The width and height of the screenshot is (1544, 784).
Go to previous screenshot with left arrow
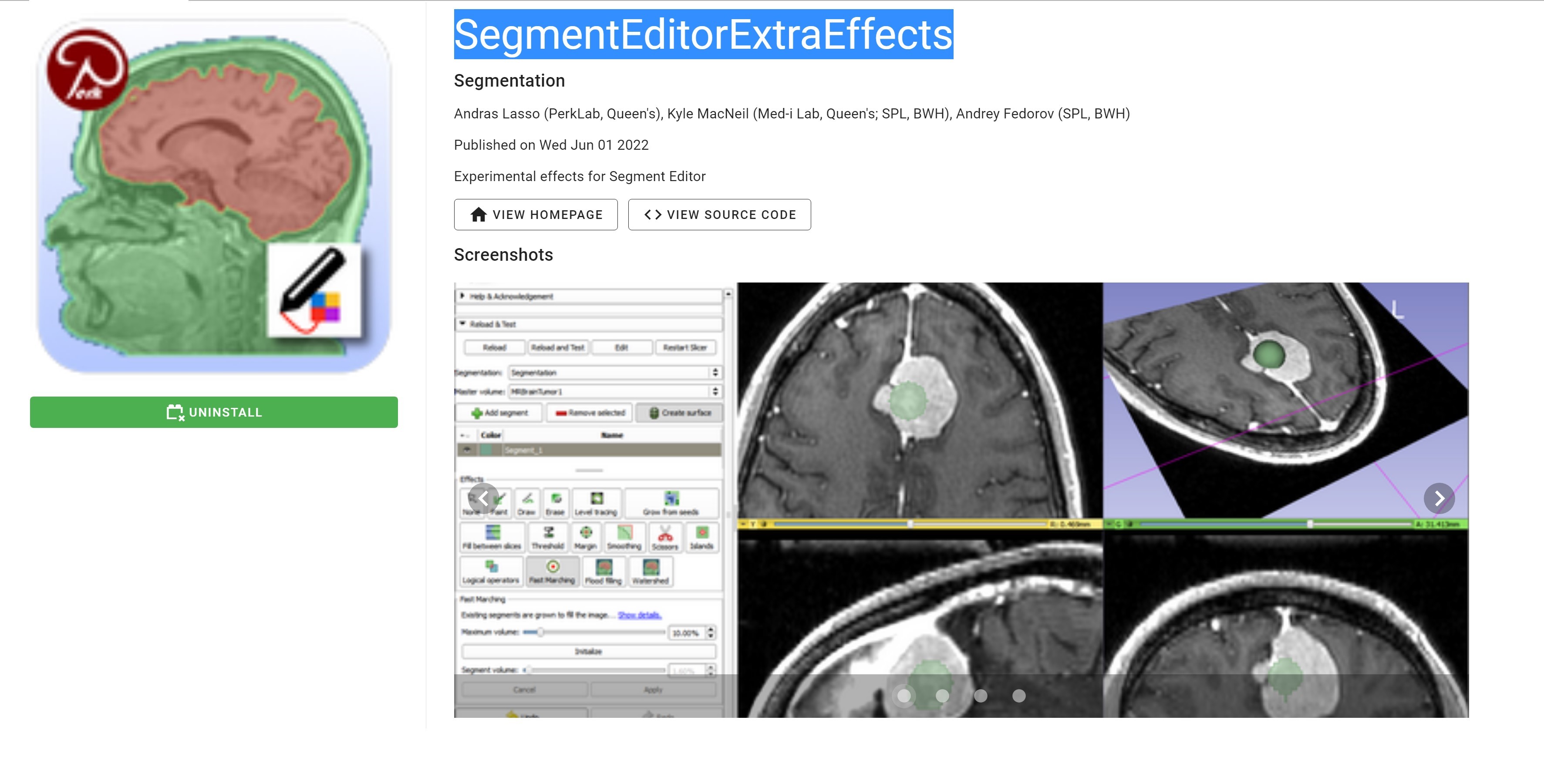[483, 498]
